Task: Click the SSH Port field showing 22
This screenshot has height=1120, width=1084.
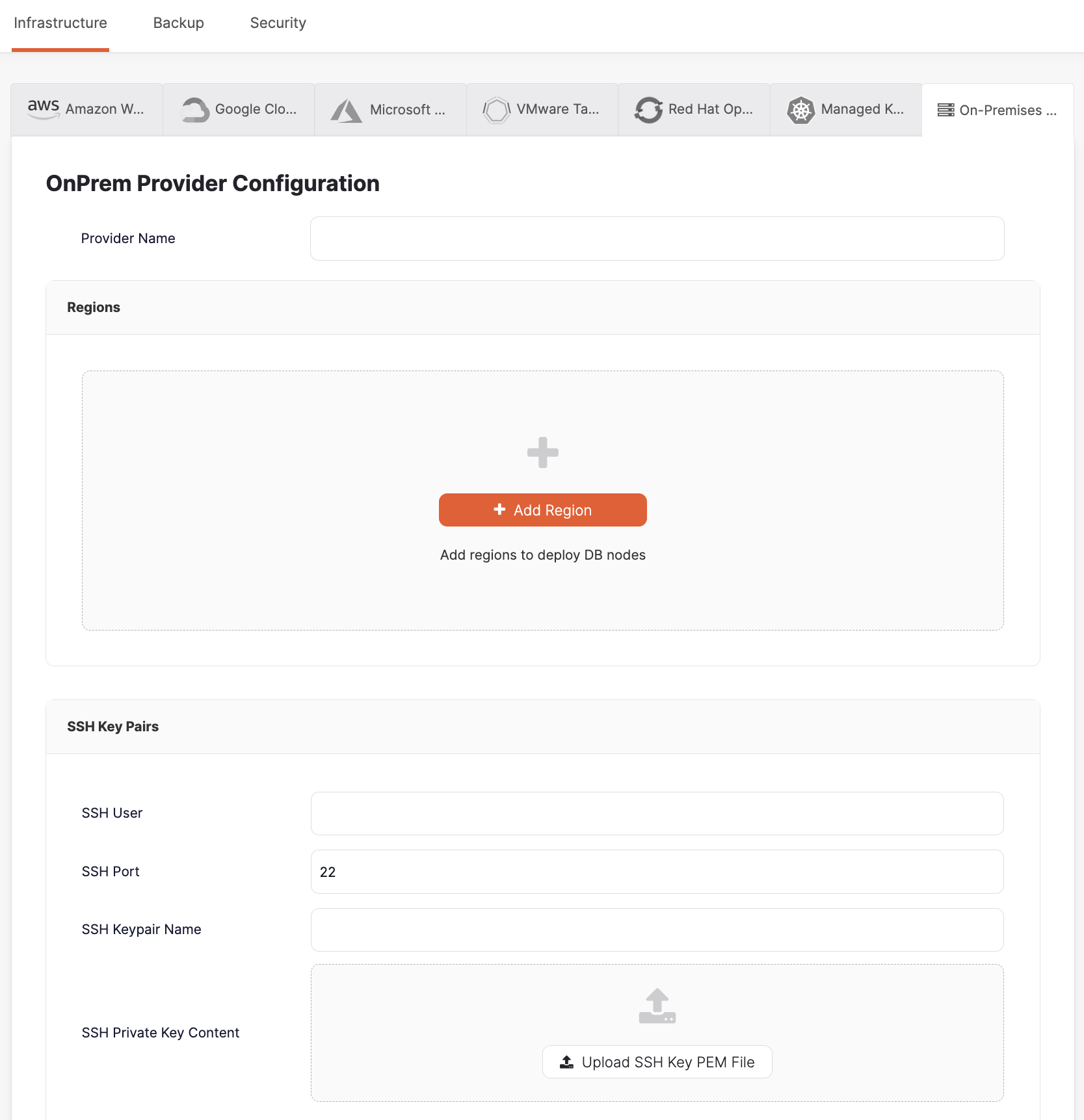Action: pyautogui.click(x=656, y=871)
